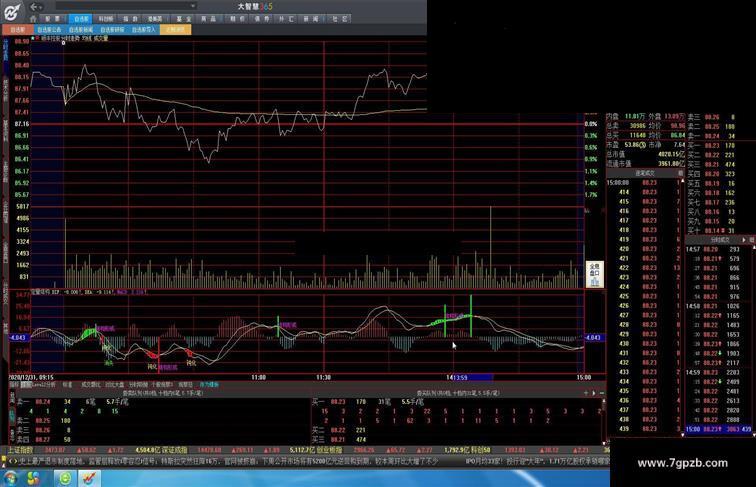Click the 买一 88.23 bid row
756x487 pixels.
[366, 402]
